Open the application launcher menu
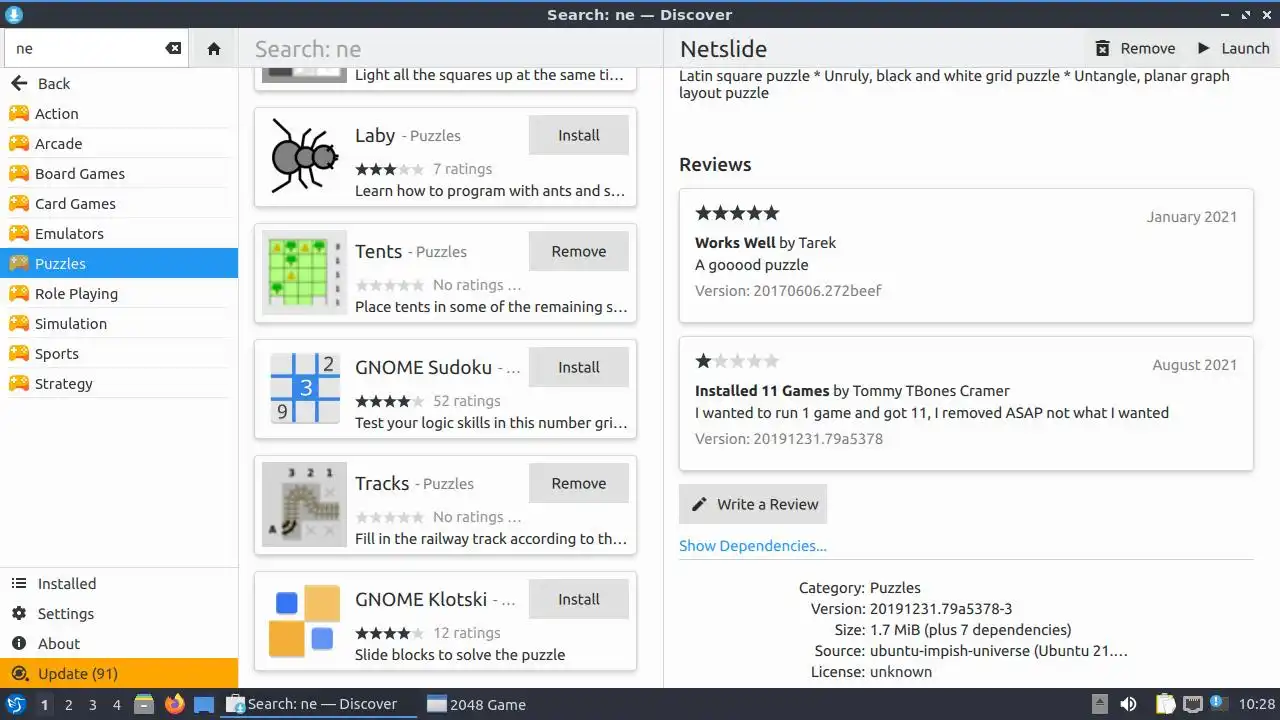Image resolution: width=1280 pixels, height=720 pixels. pyautogui.click(x=15, y=704)
